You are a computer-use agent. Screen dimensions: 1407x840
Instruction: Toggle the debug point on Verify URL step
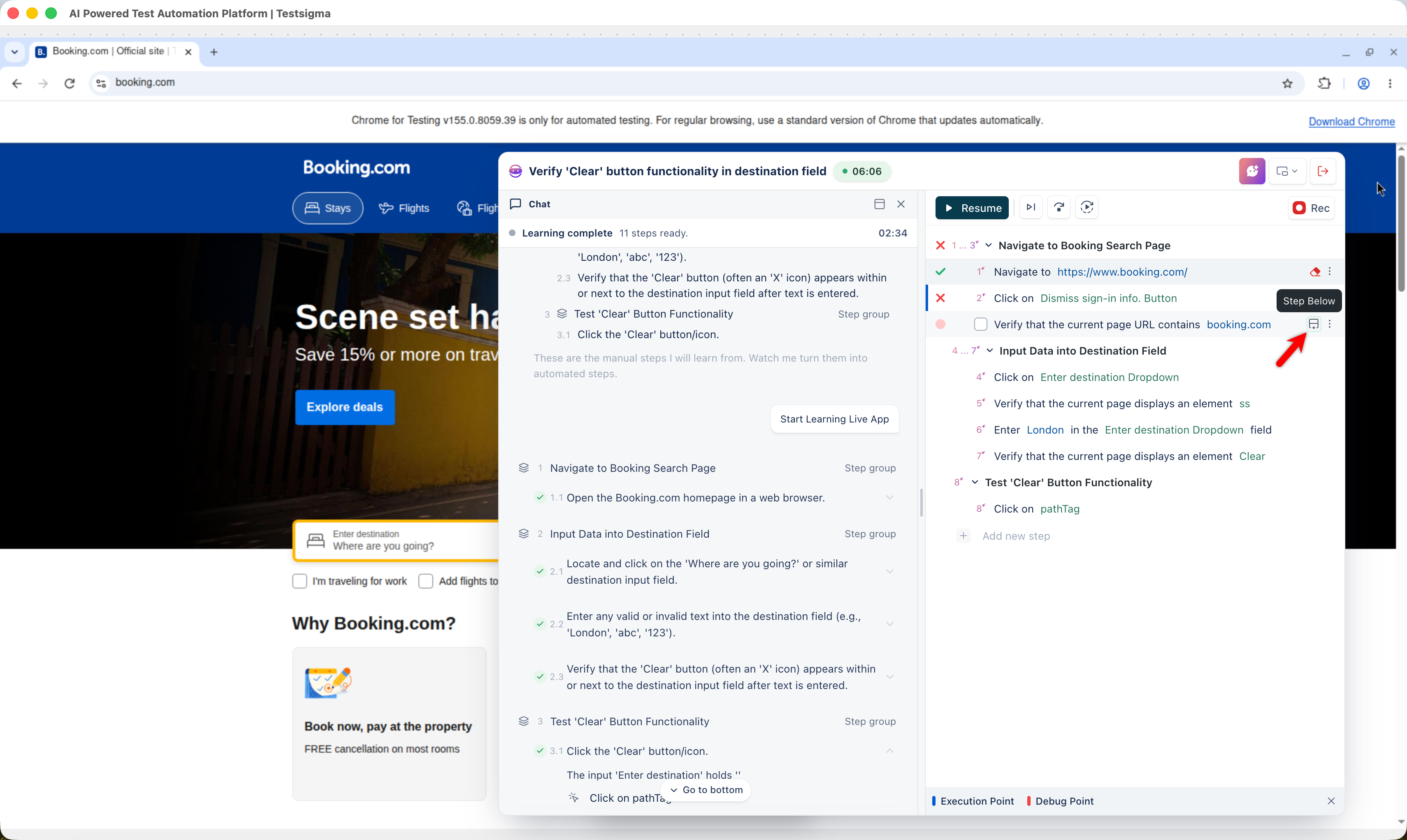coord(940,324)
